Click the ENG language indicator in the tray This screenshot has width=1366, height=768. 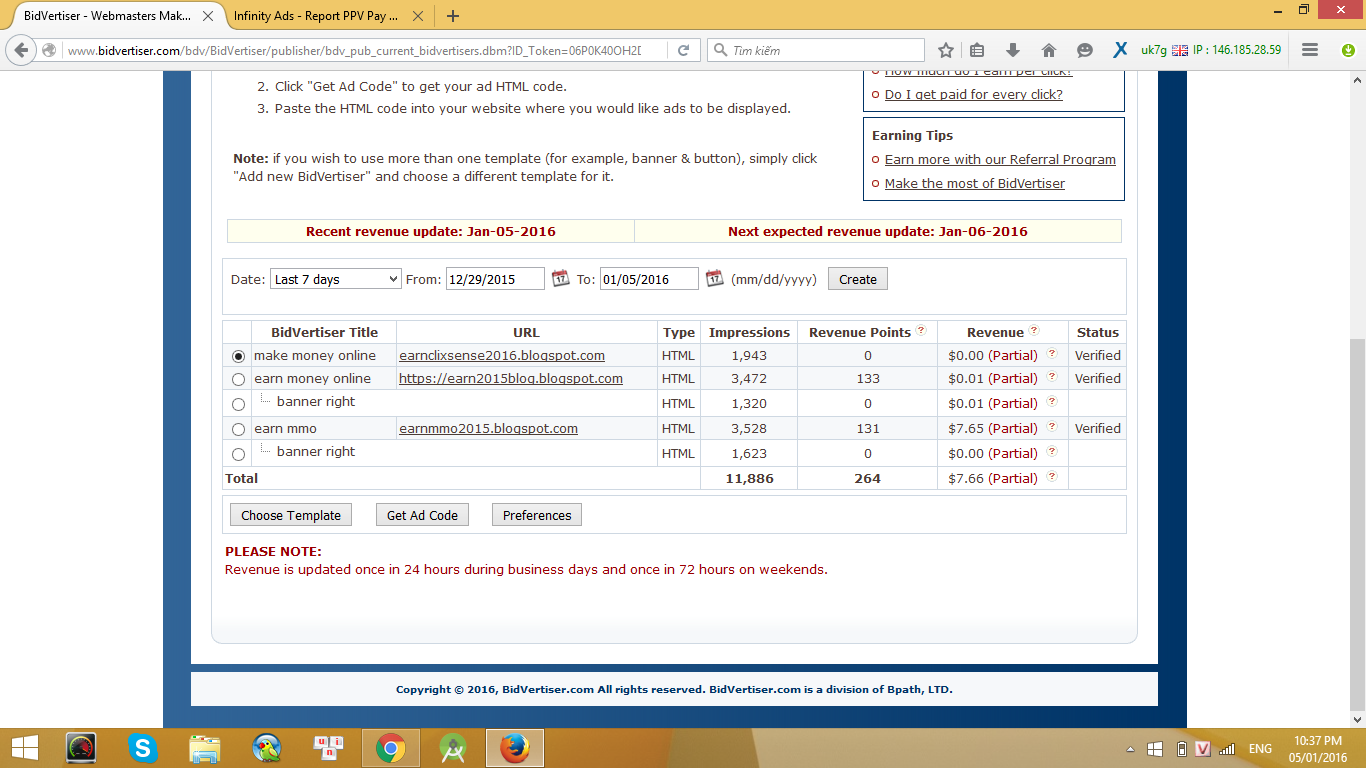tap(1260, 749)
